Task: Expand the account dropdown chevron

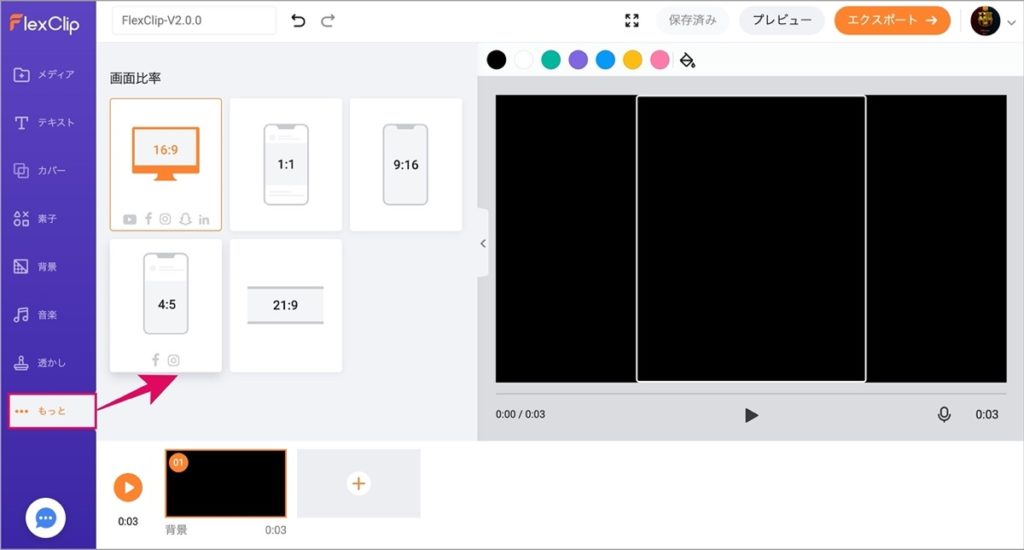Action: (1012, 22)
